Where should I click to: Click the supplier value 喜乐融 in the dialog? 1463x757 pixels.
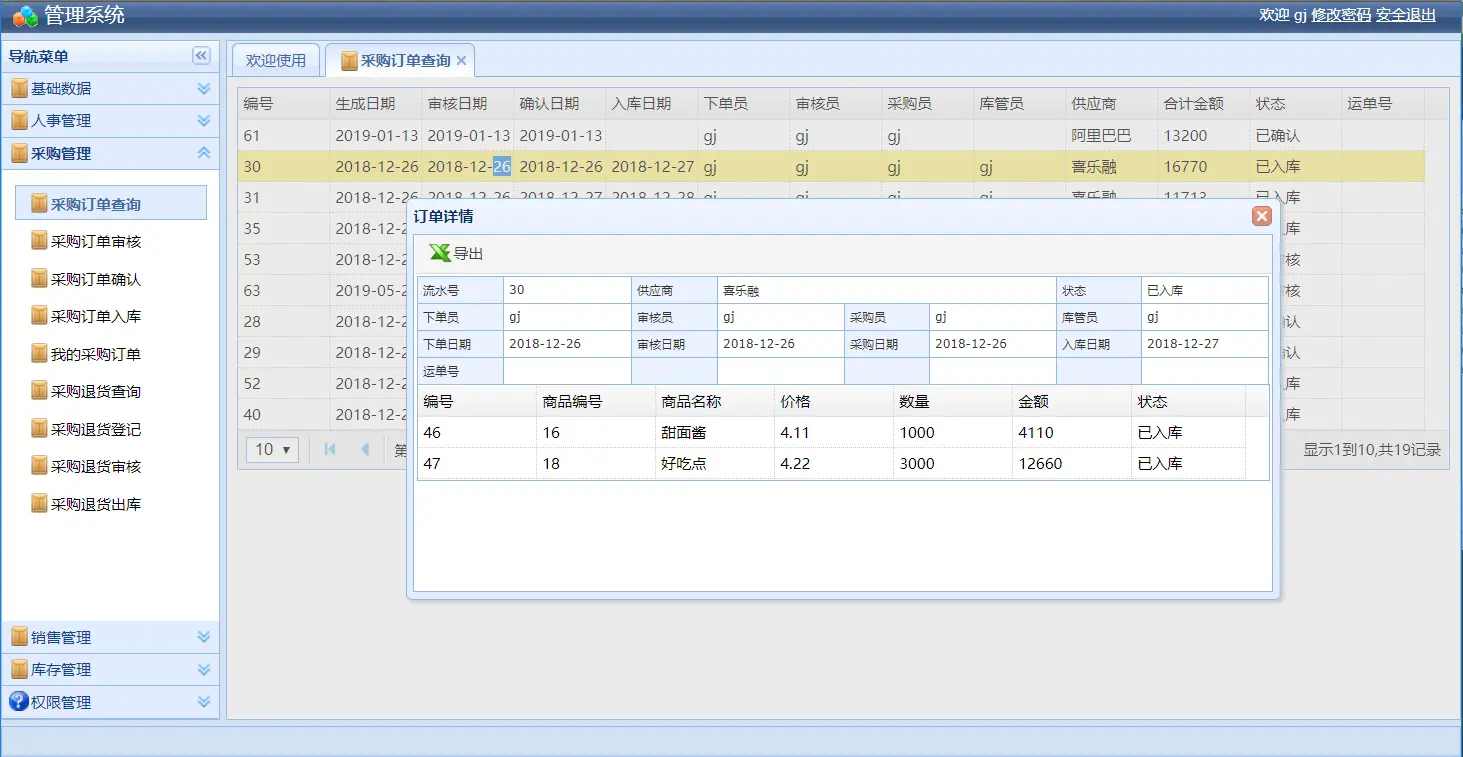887,290
